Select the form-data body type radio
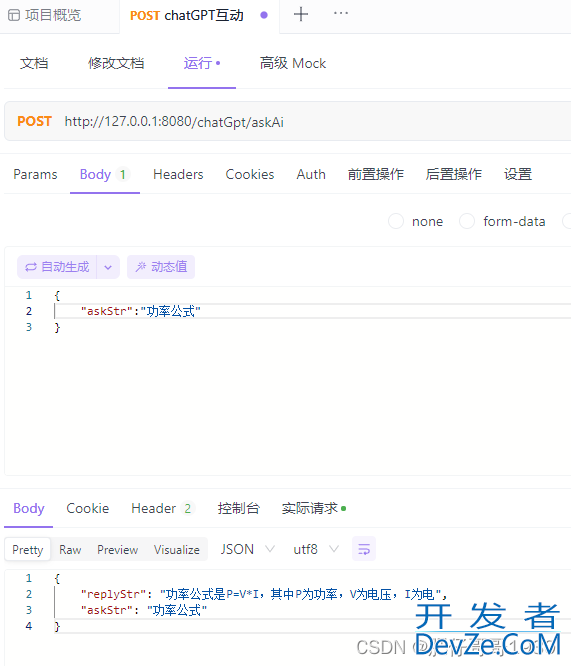Screen dimensions: 571x666 (467, 221)
